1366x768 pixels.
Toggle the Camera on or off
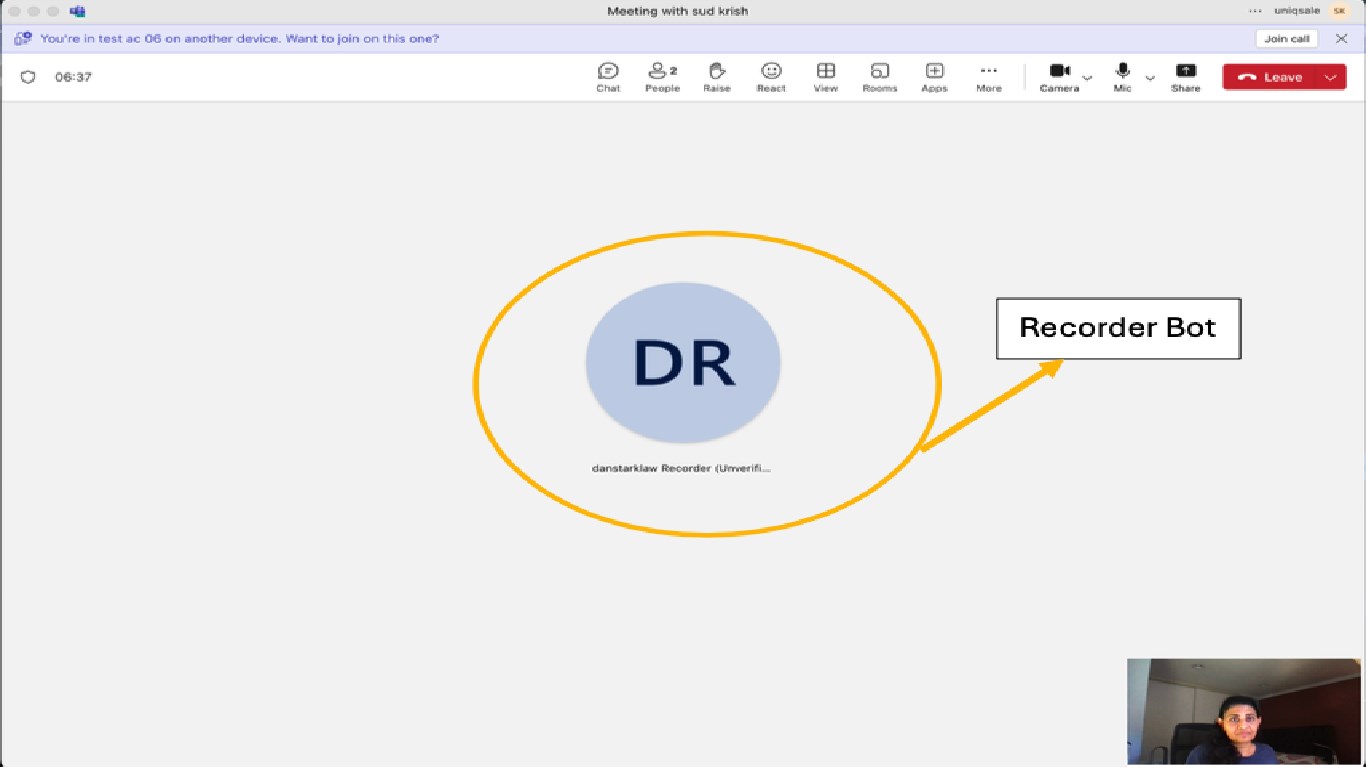point(1059,77)
